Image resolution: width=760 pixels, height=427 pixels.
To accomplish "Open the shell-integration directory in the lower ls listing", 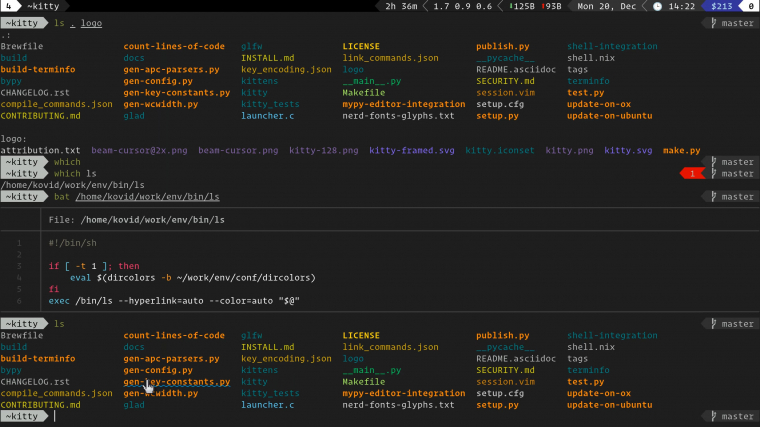I will tap(612, 335).
